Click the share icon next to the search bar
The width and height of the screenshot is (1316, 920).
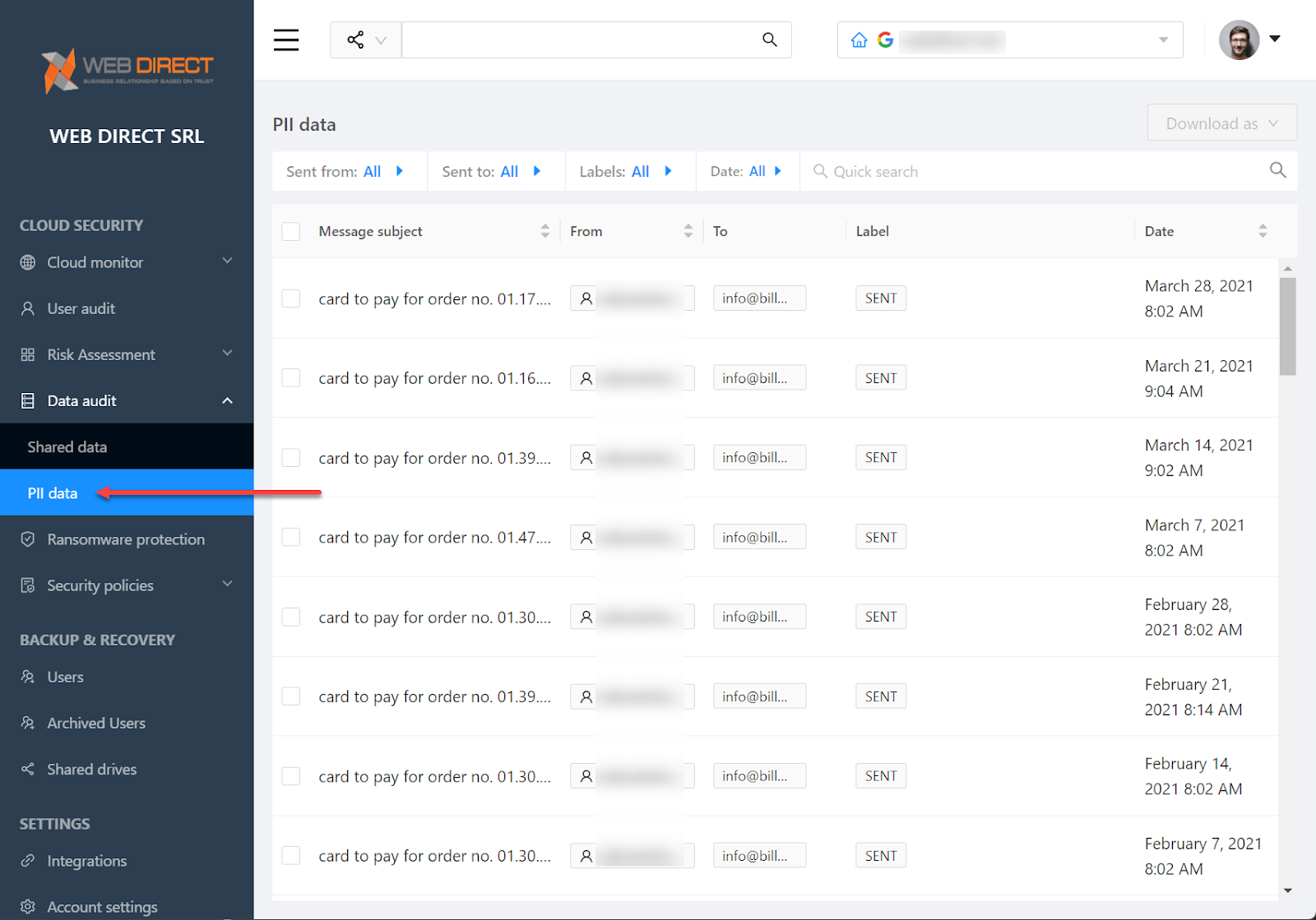click(x=356, y=39)
